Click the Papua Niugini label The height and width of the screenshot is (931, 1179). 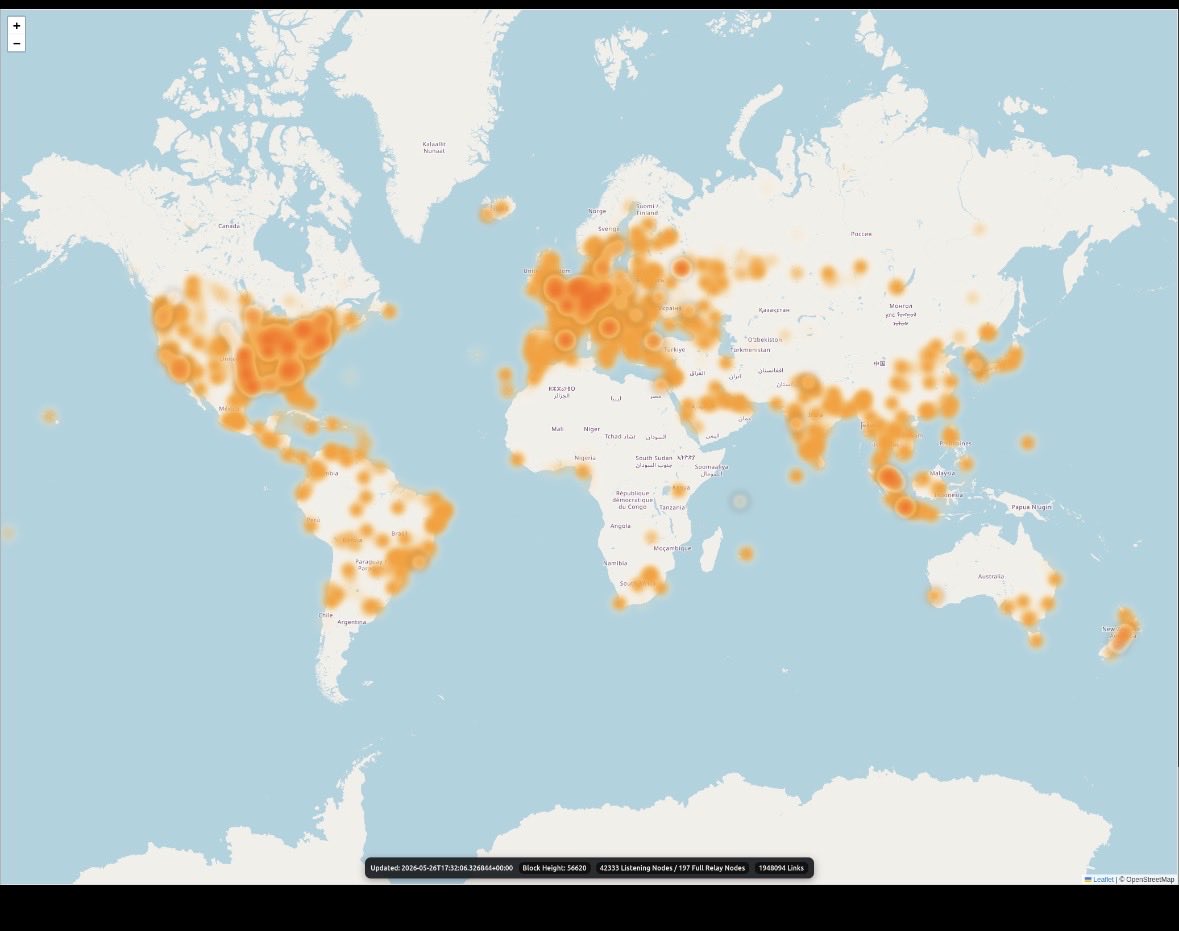click(1032, 507)
